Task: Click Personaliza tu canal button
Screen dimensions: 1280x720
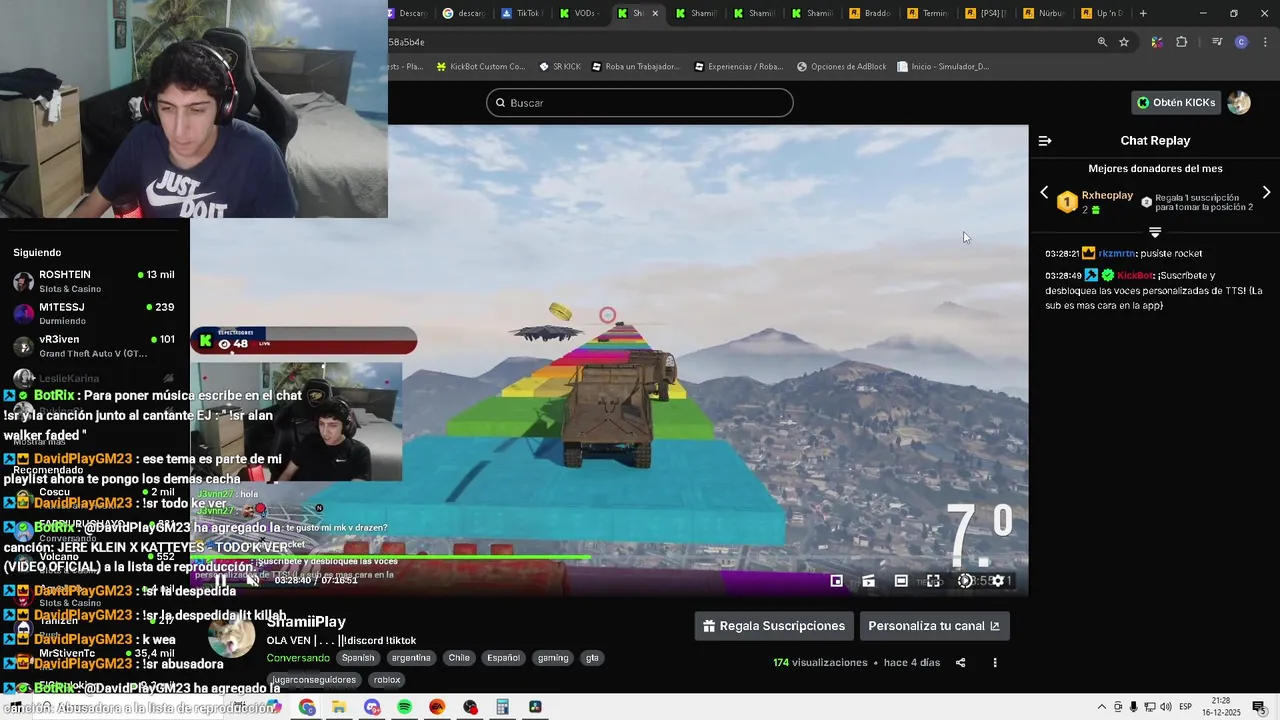Action: pyautogui.click(x=934, y=626)
